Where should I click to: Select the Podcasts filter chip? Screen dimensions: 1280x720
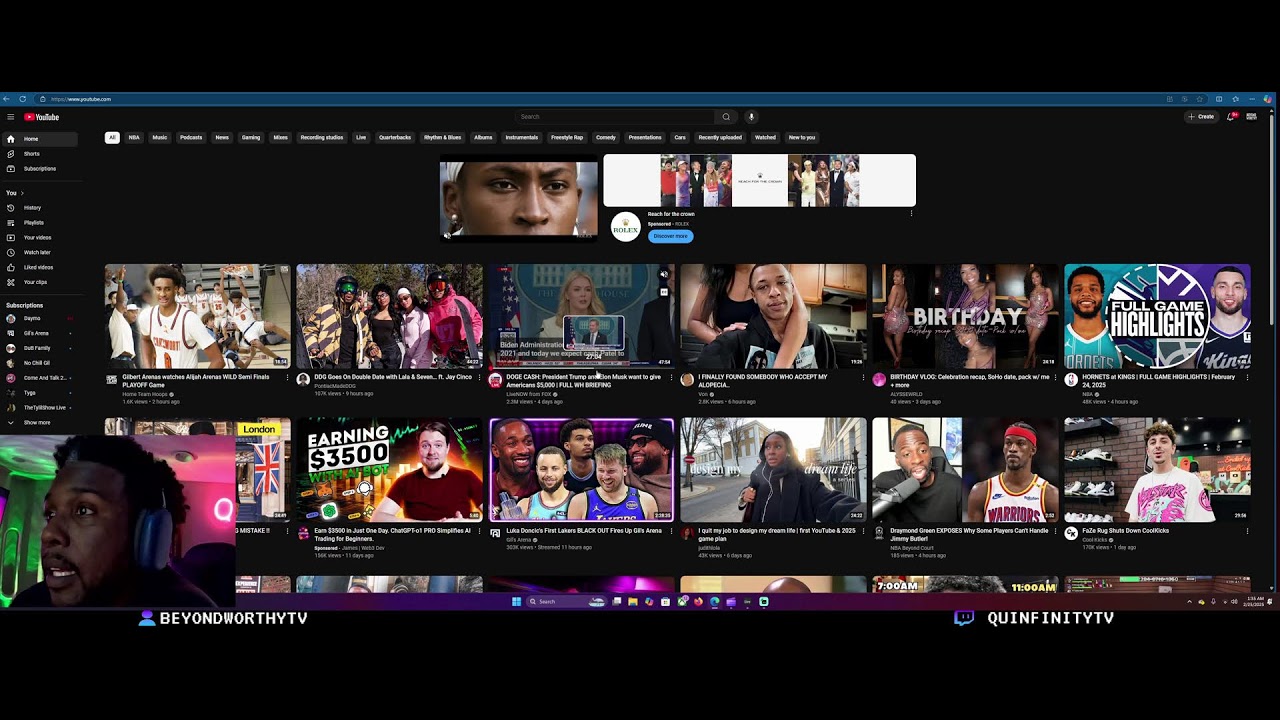click(191, 137)
